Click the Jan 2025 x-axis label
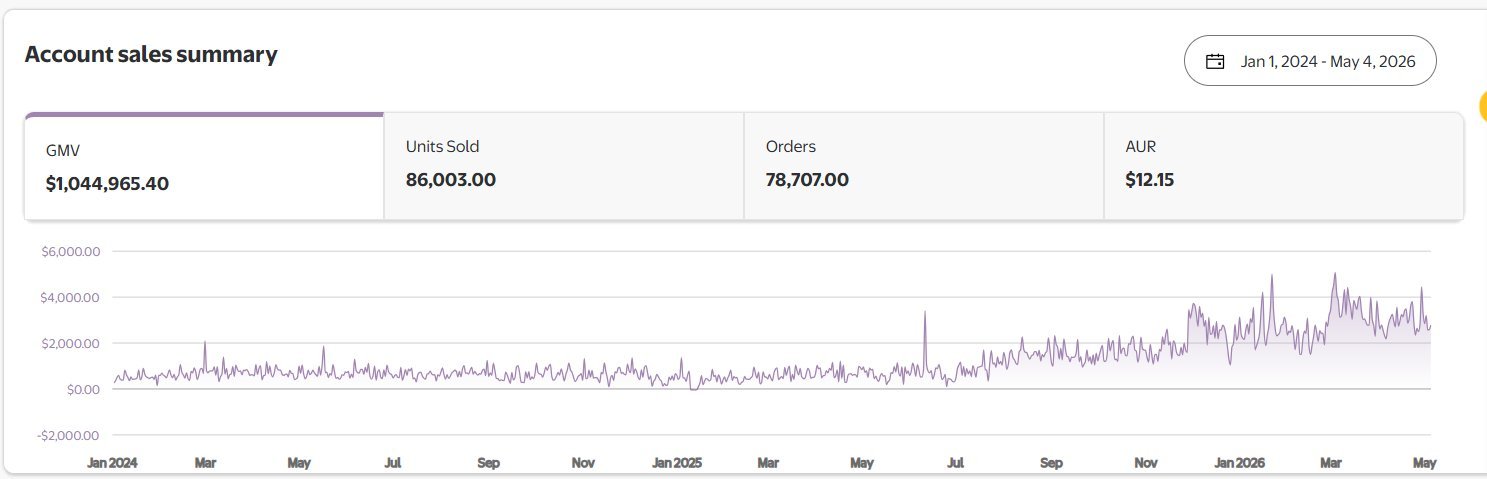 pos(677,463)
